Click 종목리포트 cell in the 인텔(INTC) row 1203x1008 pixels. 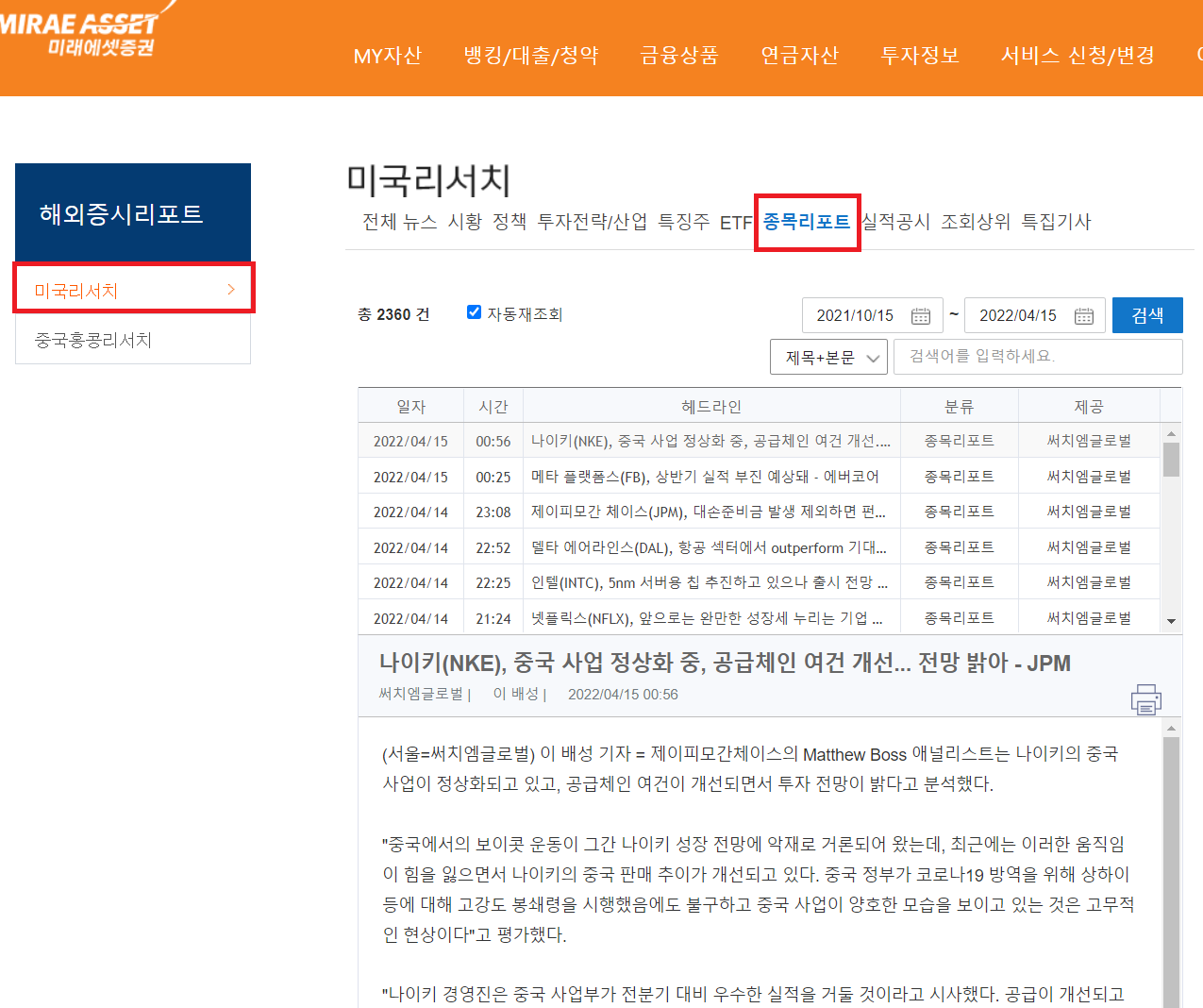point(959,582)
